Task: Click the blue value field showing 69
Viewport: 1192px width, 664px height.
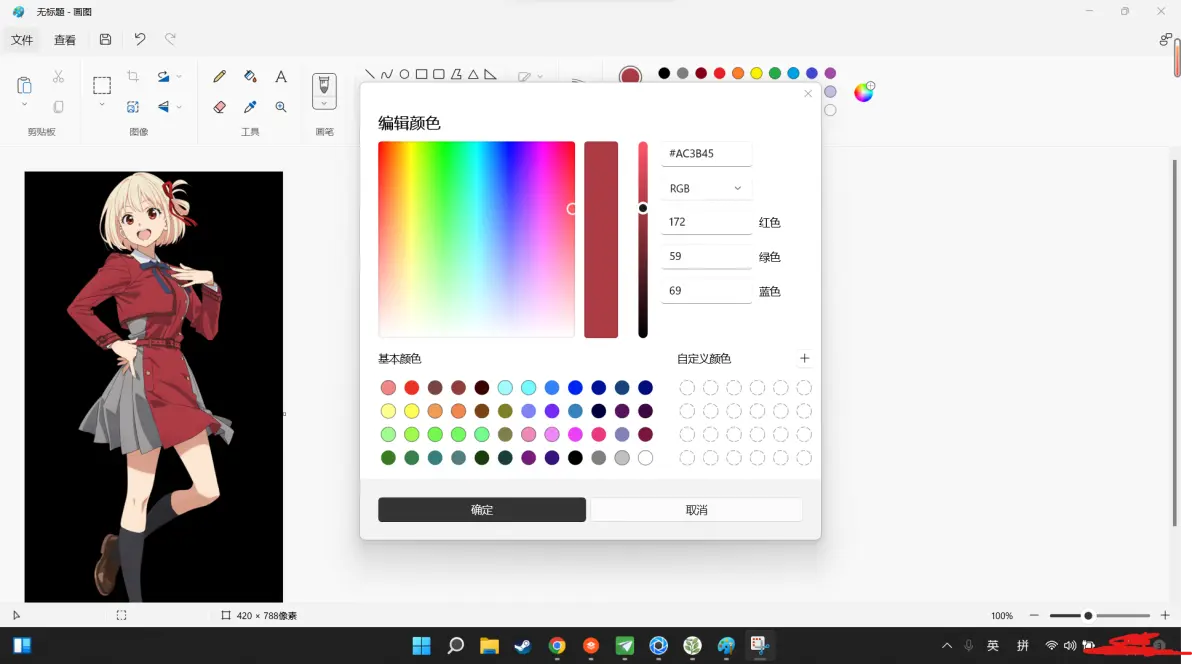Action: click(x=706, y=291)
